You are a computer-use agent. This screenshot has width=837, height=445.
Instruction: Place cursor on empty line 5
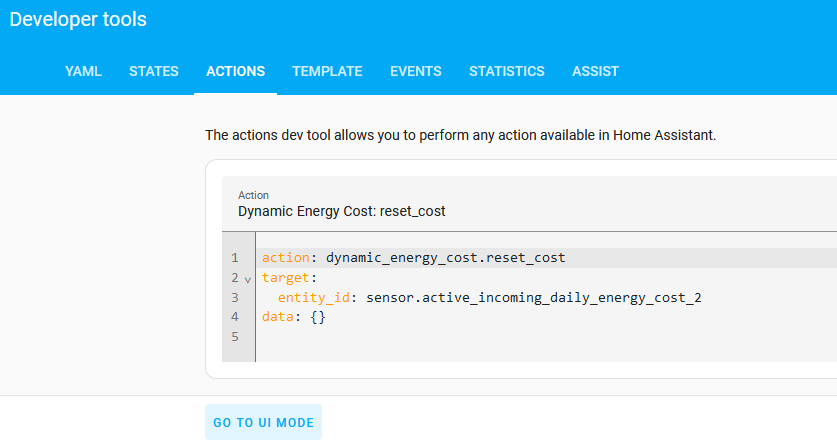[547, 337]
